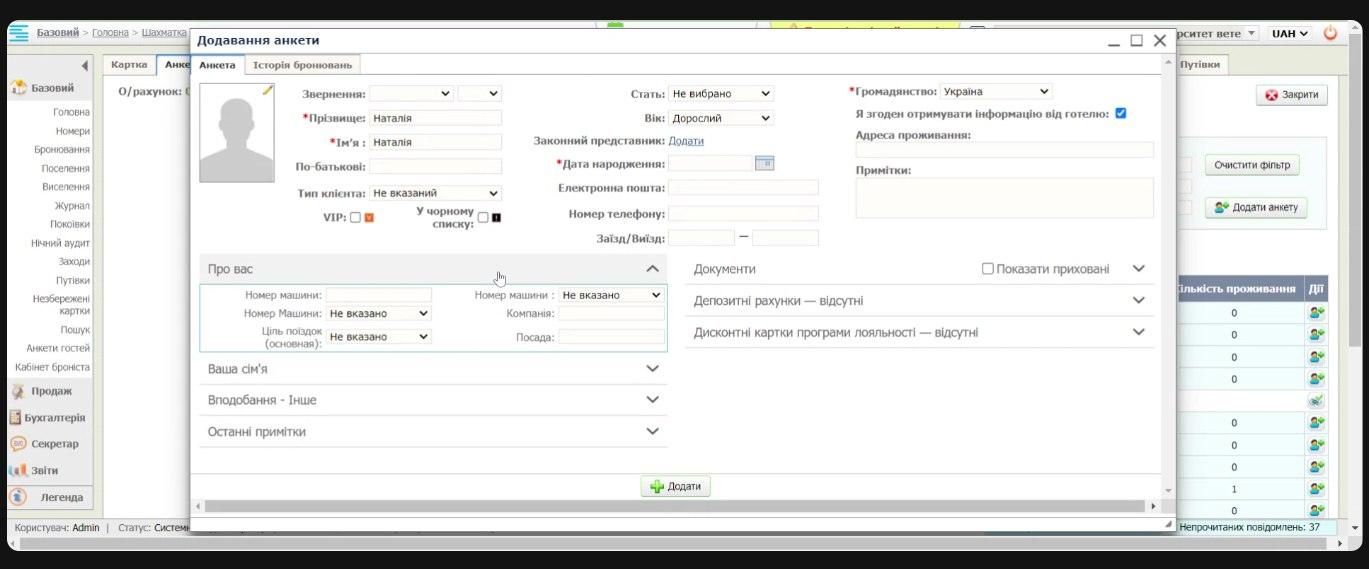Open the Стать dropdown

720,93
